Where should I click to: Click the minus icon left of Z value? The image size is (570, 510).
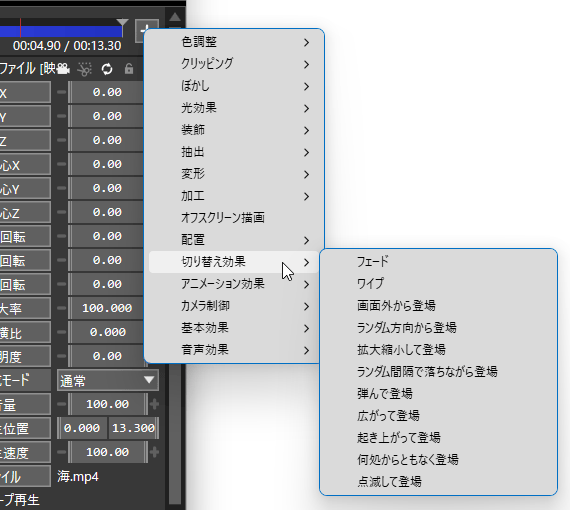click(61, 140)
